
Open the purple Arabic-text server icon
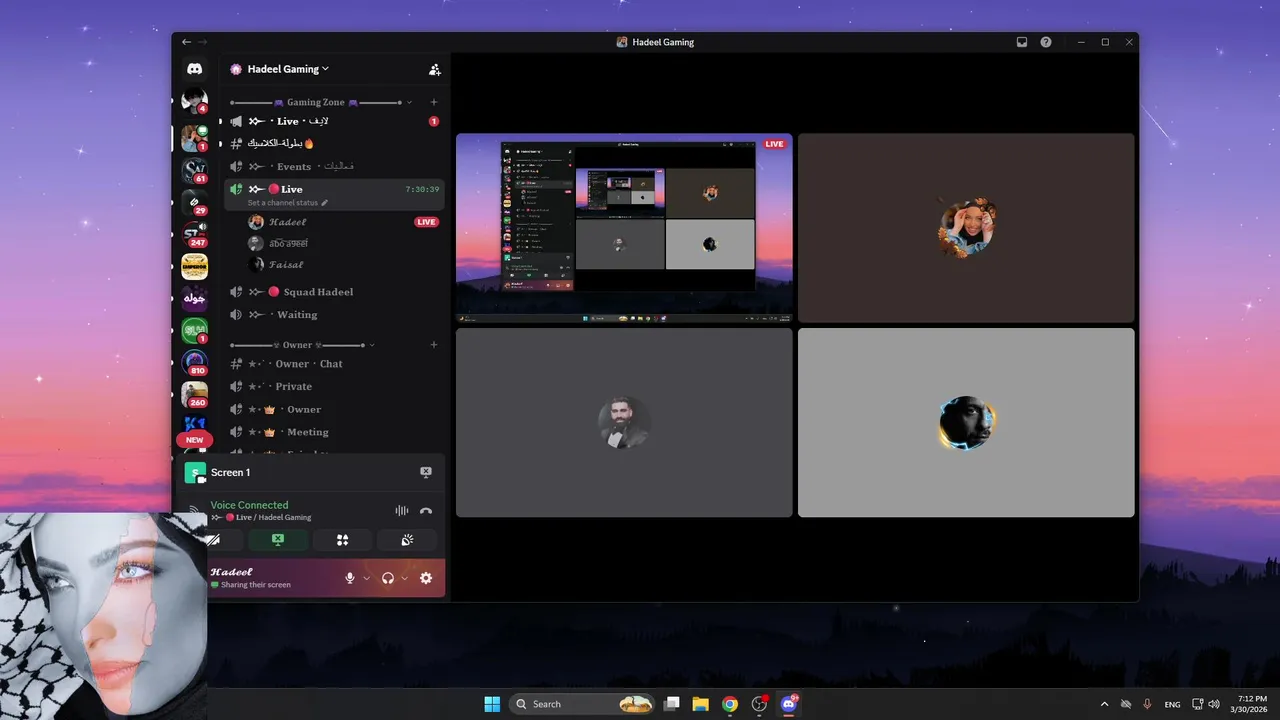pos(194,298)
